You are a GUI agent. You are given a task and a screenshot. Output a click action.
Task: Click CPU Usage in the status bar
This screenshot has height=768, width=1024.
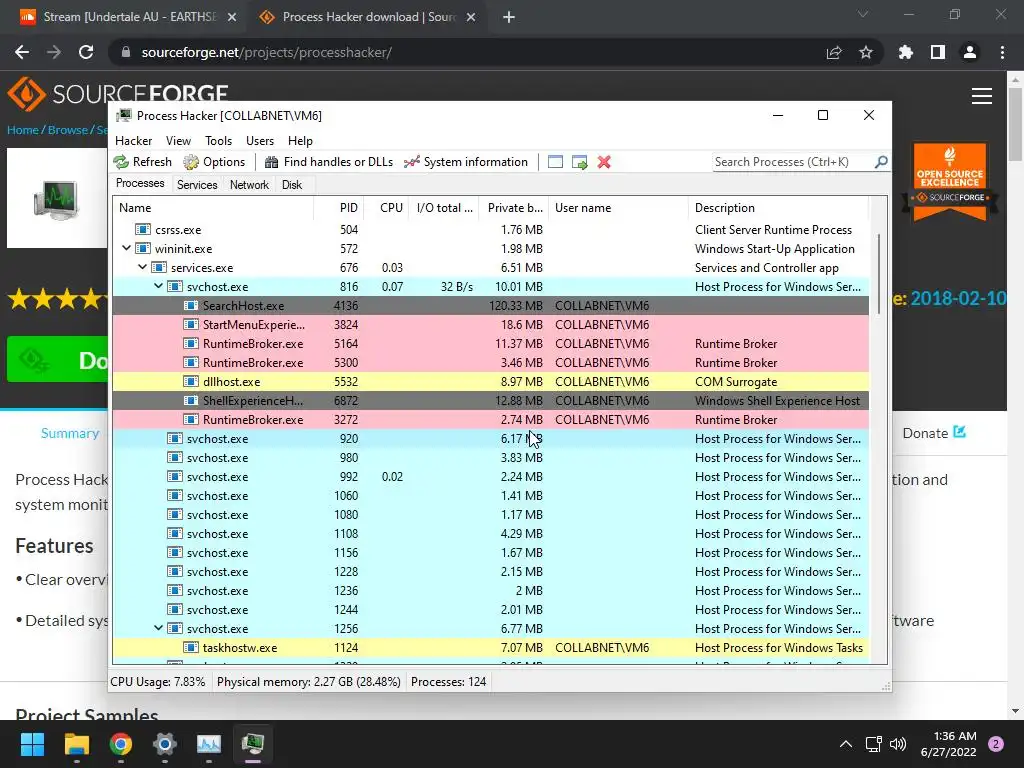pos(157,682)
